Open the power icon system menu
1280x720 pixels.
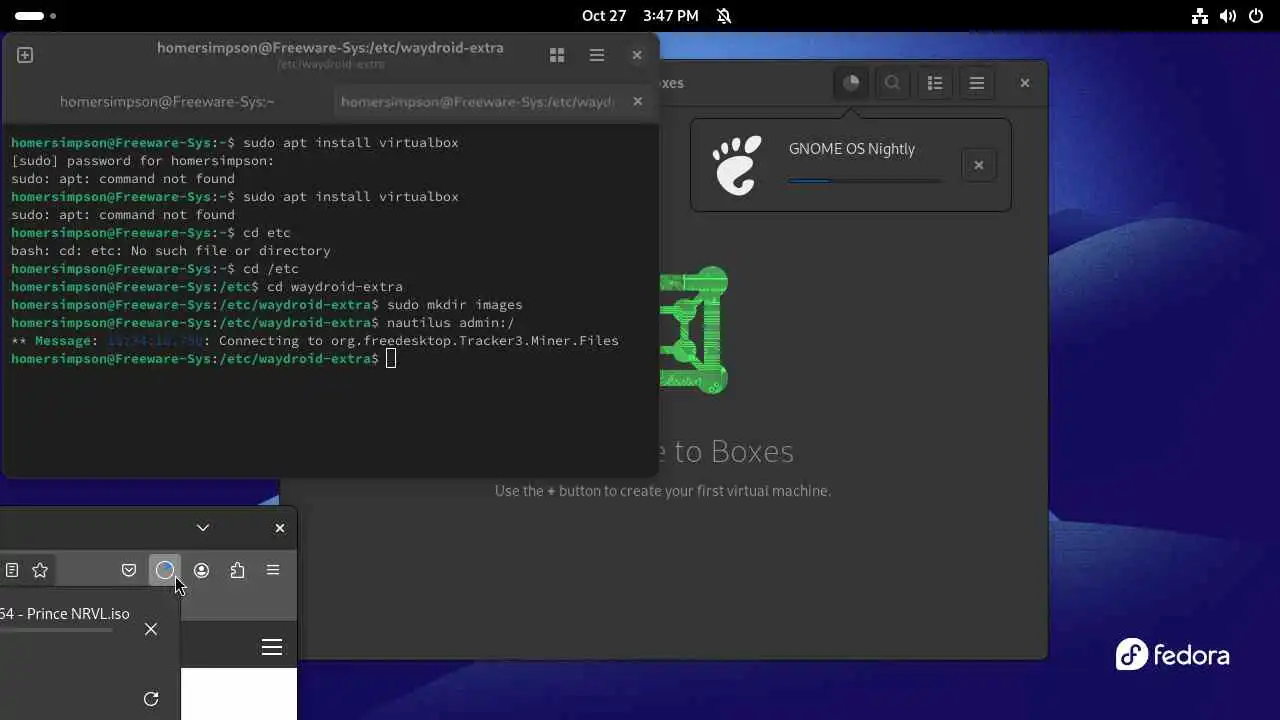click(1256, 16)
